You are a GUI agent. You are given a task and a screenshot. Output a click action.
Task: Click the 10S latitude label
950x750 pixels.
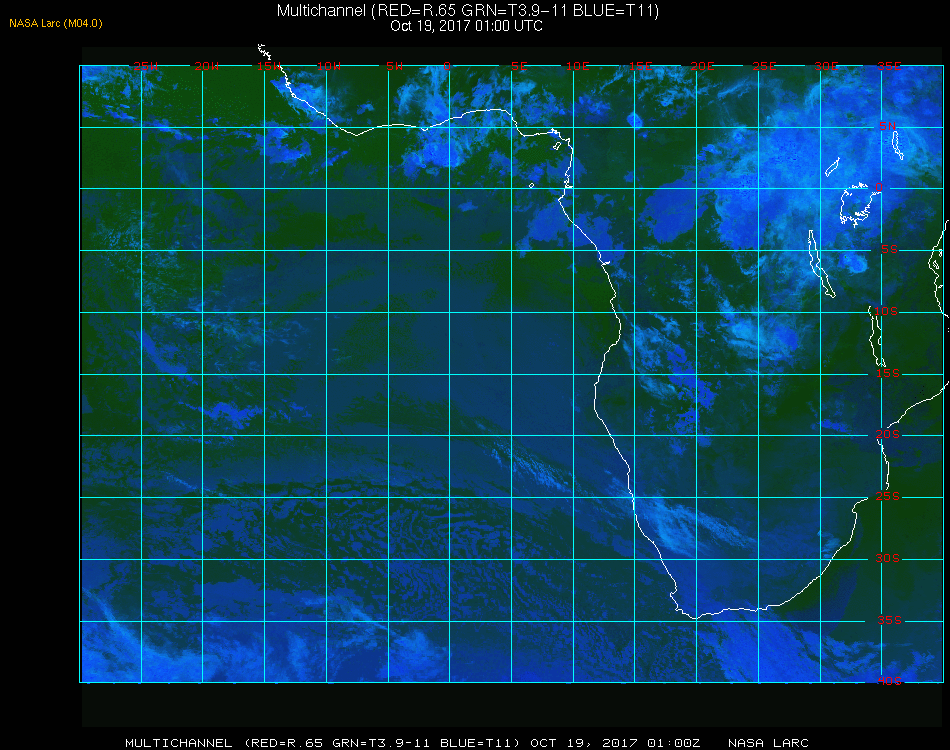point(886,311)
